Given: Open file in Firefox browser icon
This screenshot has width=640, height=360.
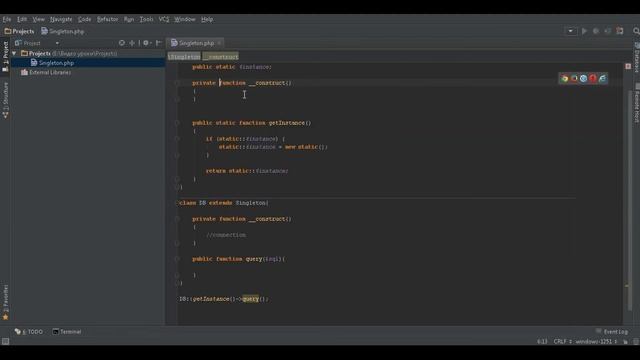Looking at the screenshot, I should (x=574, y=79).
